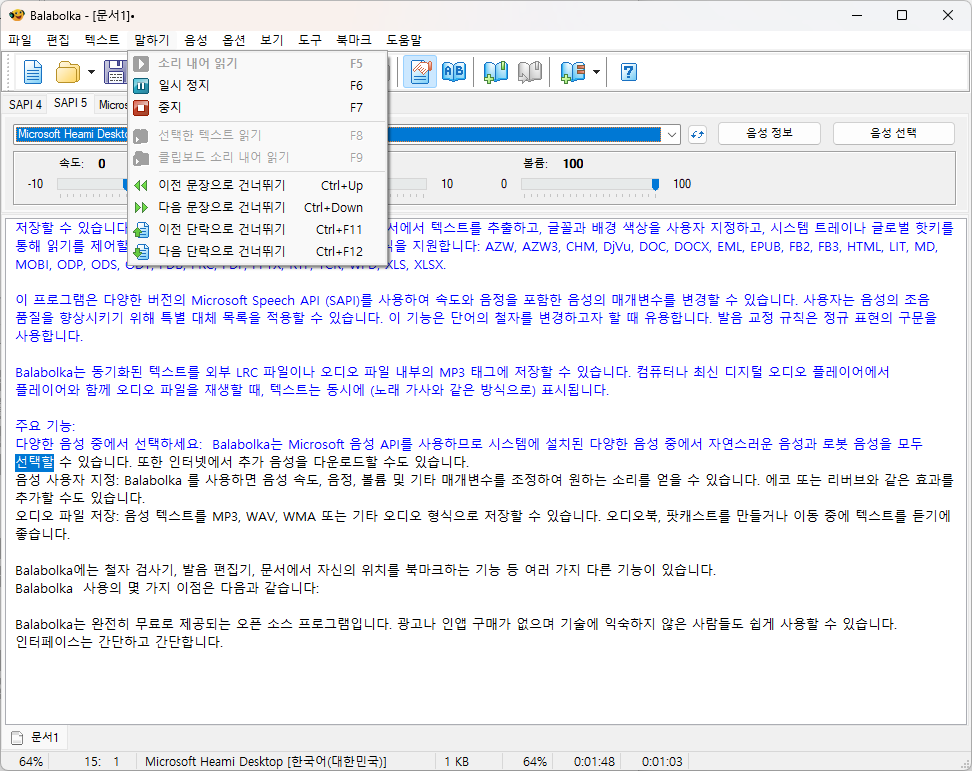Click the 문서1 tab page icon
The width and height of the screenshot is (972, 771).
click(x=17, y=738)
